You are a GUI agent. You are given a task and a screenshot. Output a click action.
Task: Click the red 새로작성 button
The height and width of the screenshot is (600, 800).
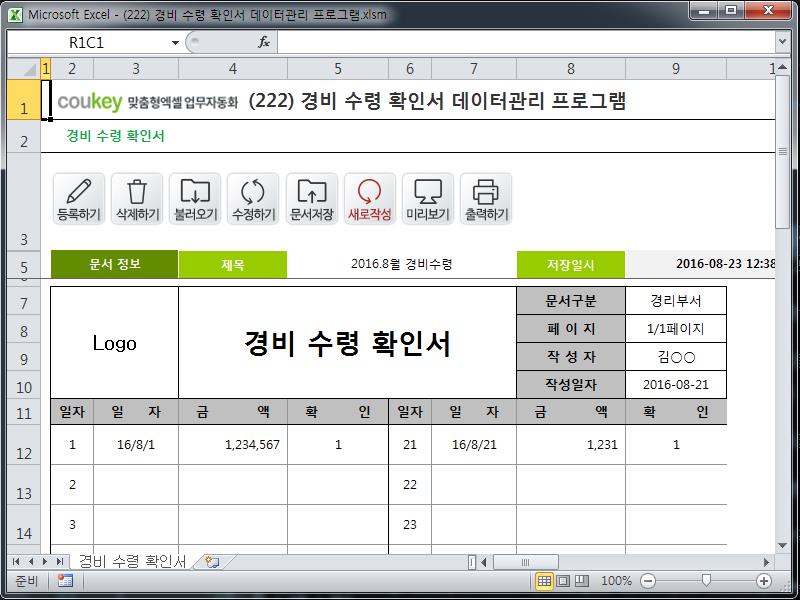click(370, 198)
